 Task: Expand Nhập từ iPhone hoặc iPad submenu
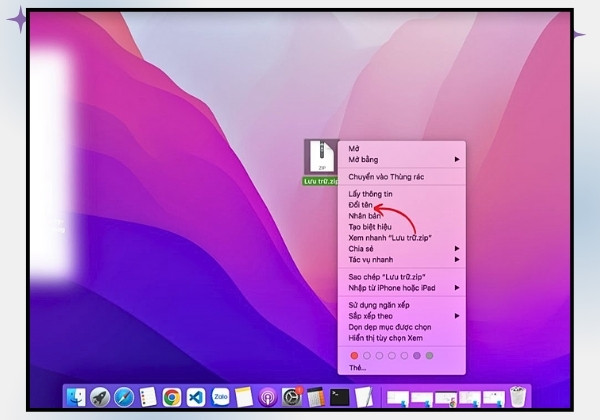tap(457, 288)
